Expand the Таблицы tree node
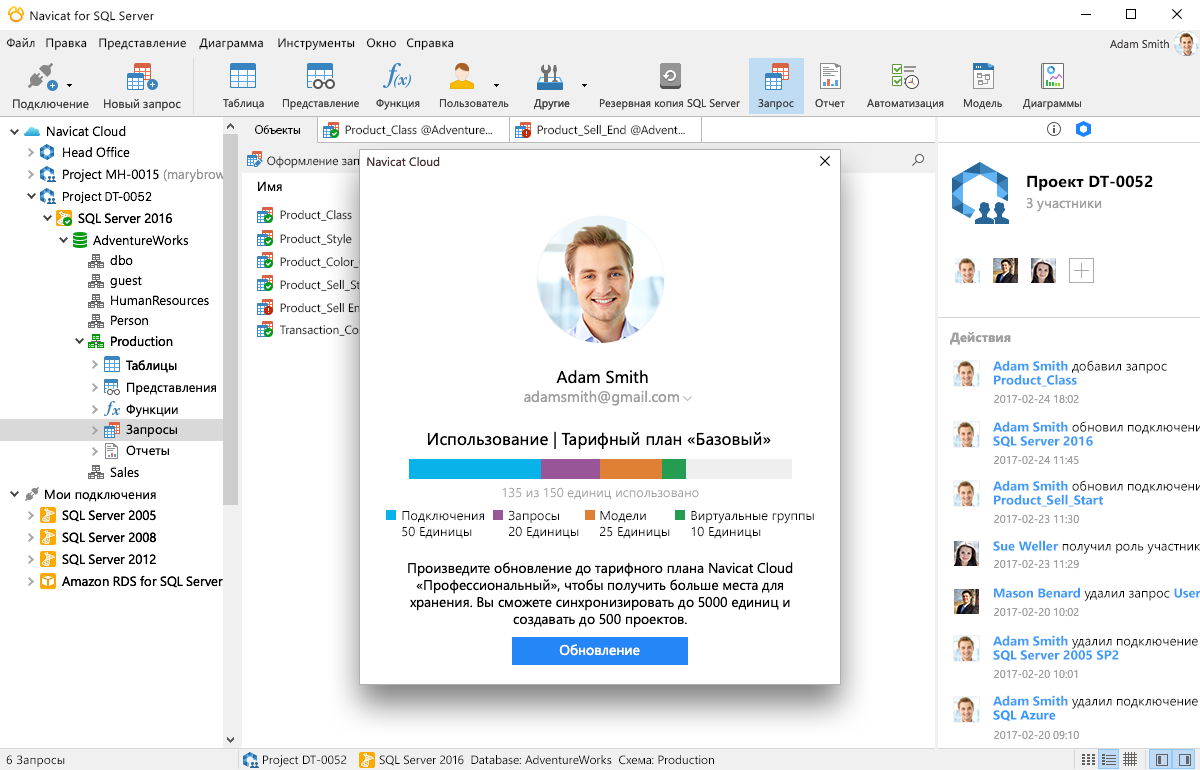The height and width of the screenshot is (770, 1200). pos(95,365)
